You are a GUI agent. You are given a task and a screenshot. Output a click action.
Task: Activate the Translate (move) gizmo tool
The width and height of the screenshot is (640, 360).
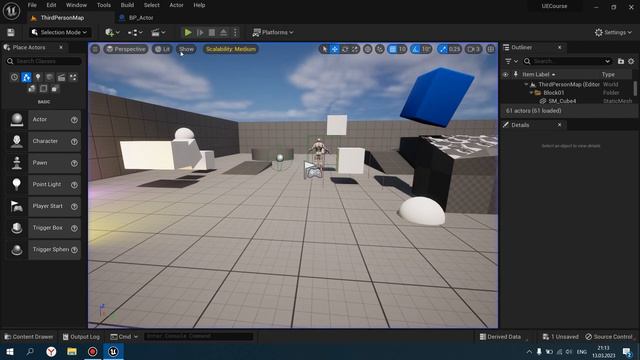(334, 49)
